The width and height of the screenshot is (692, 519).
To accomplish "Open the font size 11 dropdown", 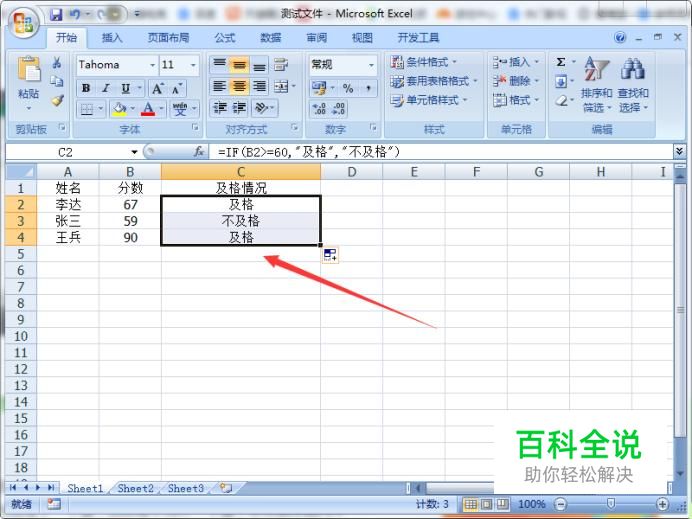I will click(x=193, y=65).
